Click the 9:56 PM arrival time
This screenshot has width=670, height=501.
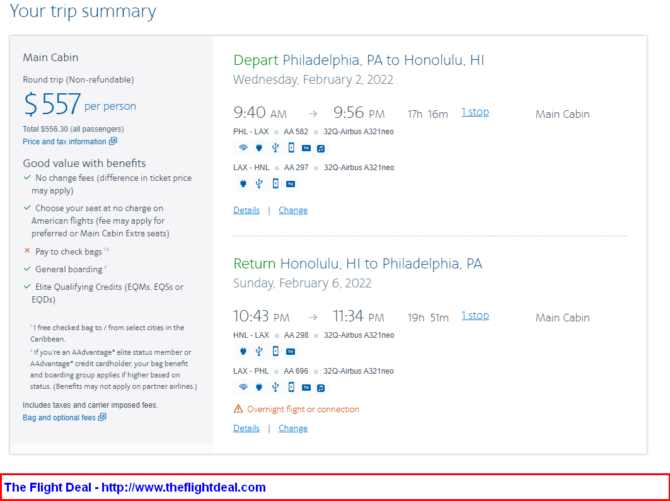(x=359, y=113)
